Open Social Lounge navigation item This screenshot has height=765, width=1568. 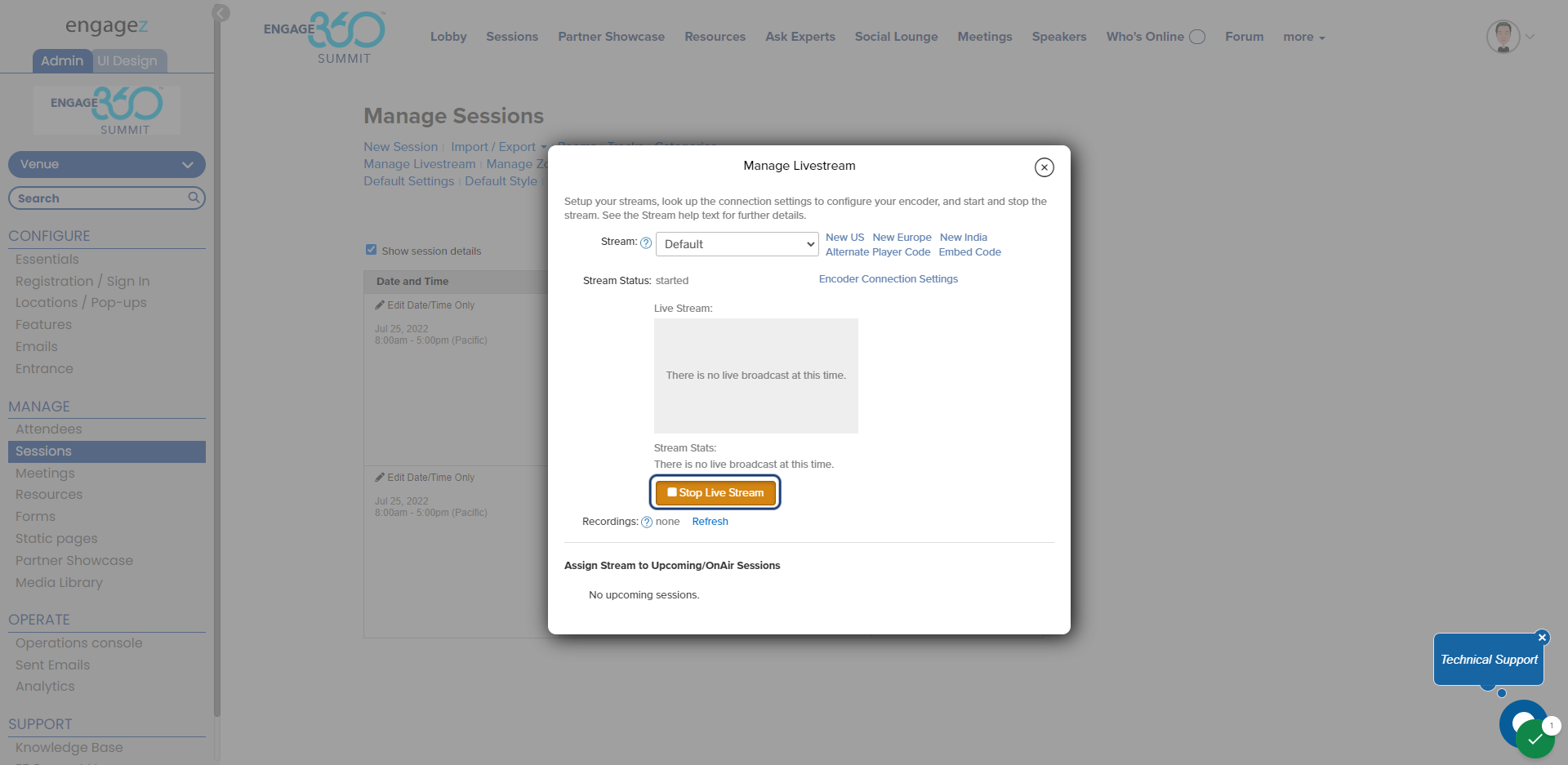click(x=896, y=37)
